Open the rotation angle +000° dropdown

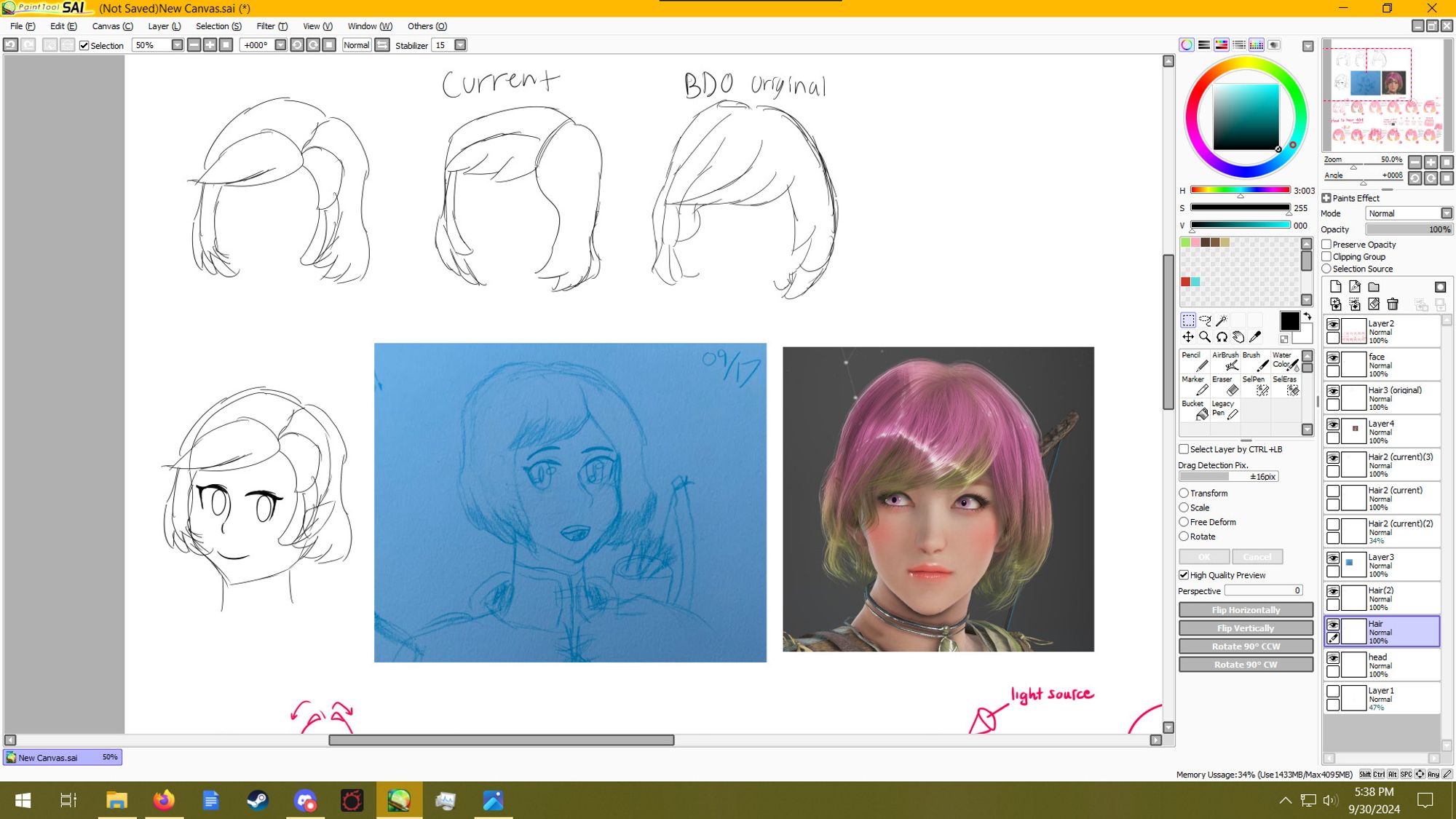(x=280, y=45)
